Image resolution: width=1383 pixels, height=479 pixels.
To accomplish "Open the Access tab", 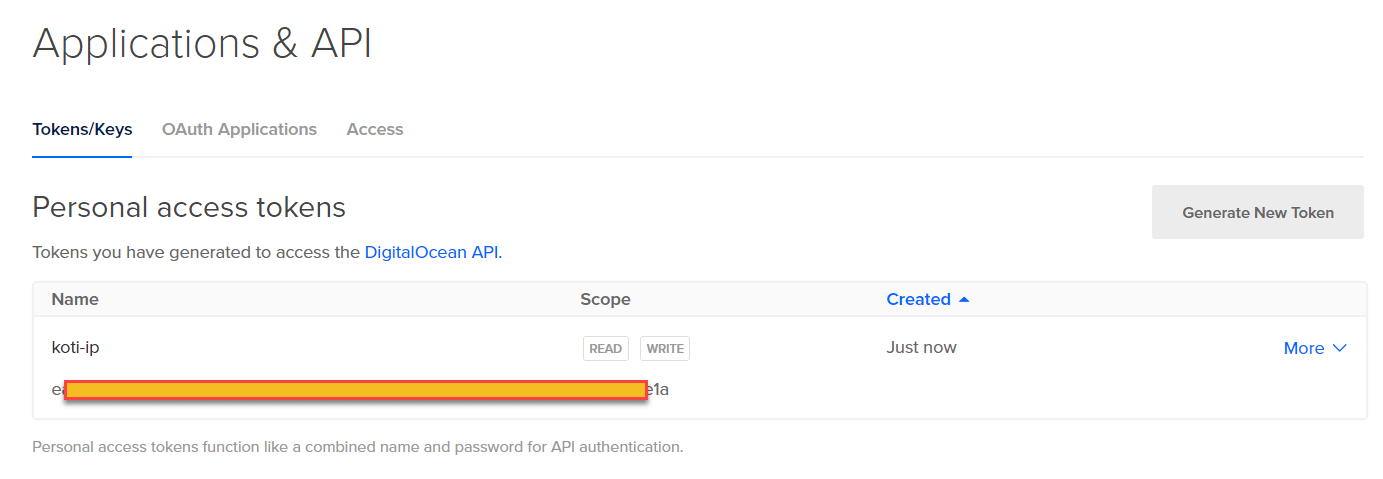I will [375, 130].
